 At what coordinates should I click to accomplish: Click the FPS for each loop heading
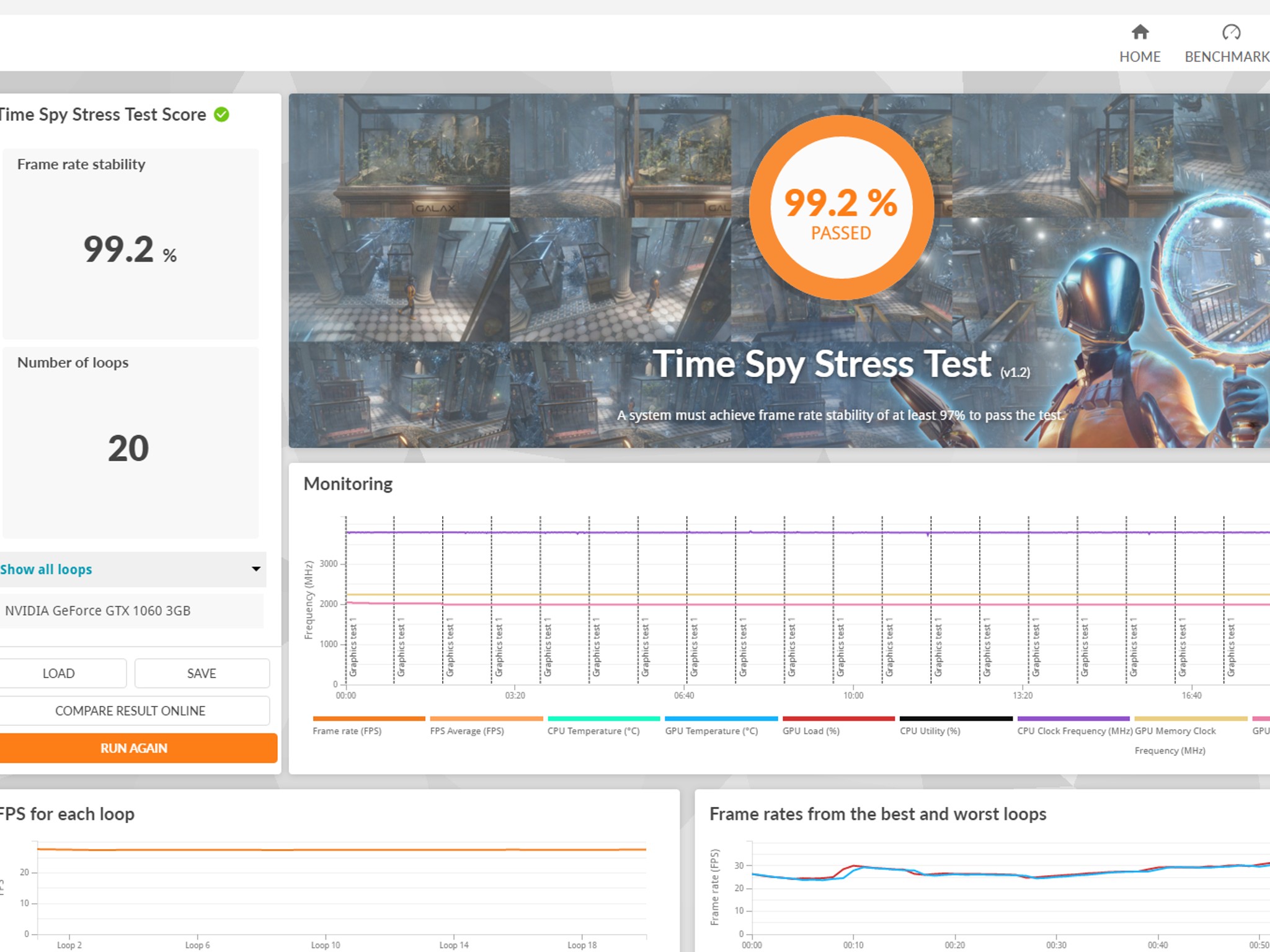pyautogui.click(x=66, y=814)
